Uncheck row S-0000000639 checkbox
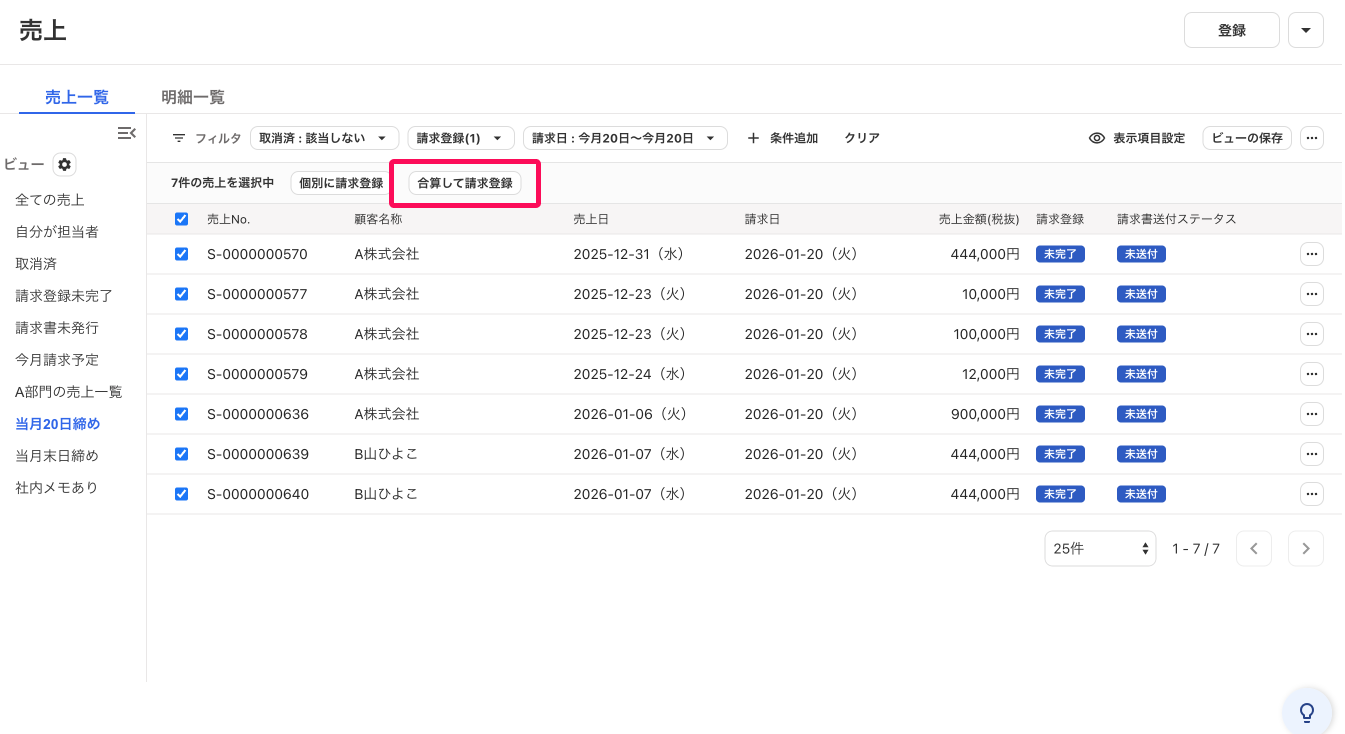1345x734 pixels. (x=181, y=454)
